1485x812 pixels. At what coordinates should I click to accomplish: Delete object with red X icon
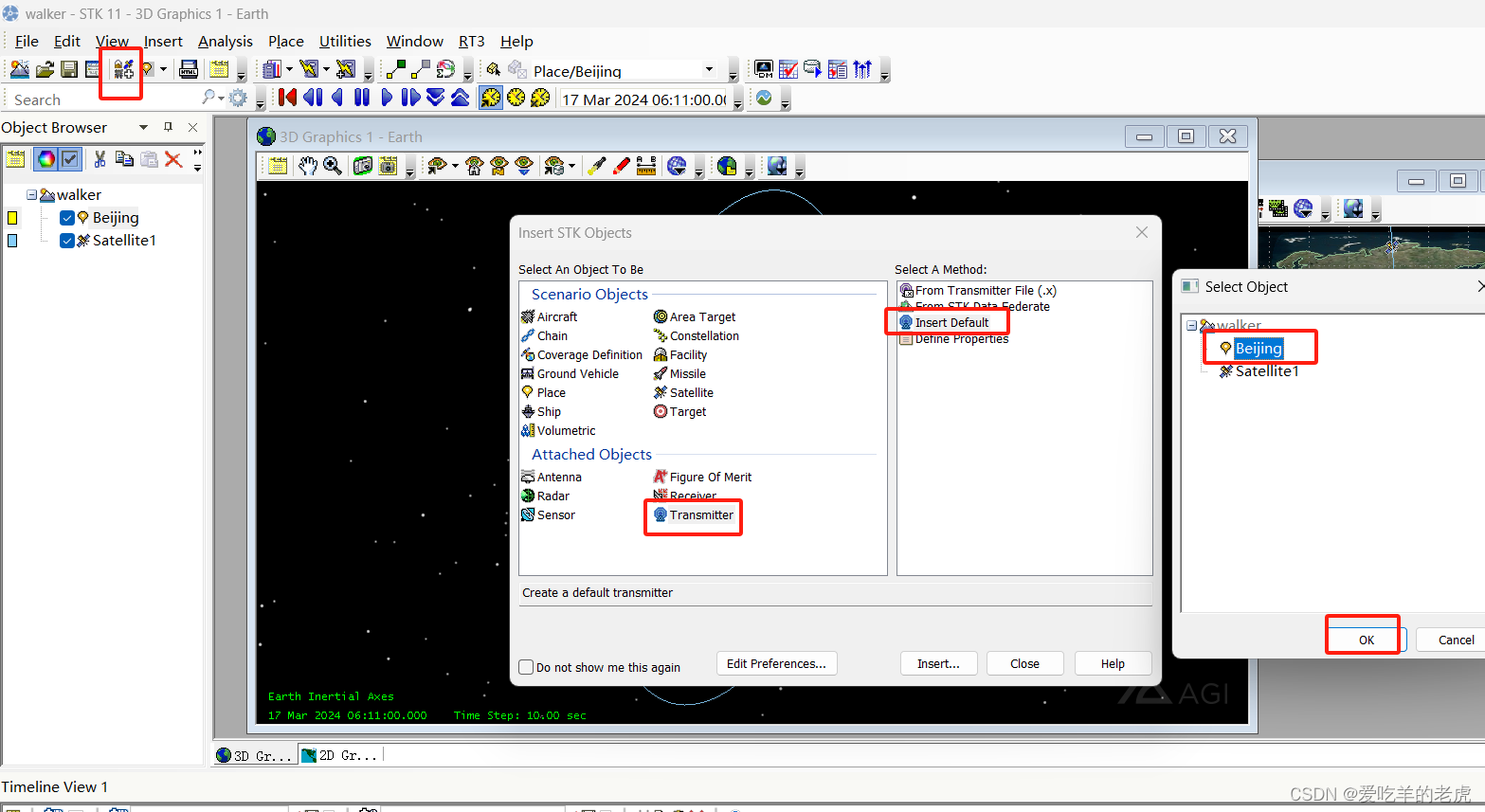pos(173,159)
